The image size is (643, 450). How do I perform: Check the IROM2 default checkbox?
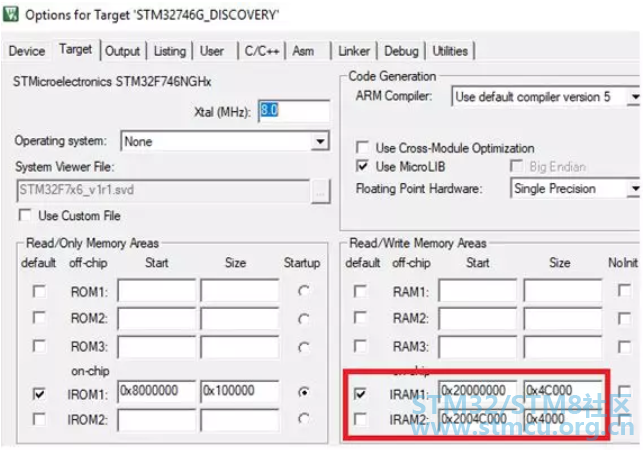coord(39,419)
